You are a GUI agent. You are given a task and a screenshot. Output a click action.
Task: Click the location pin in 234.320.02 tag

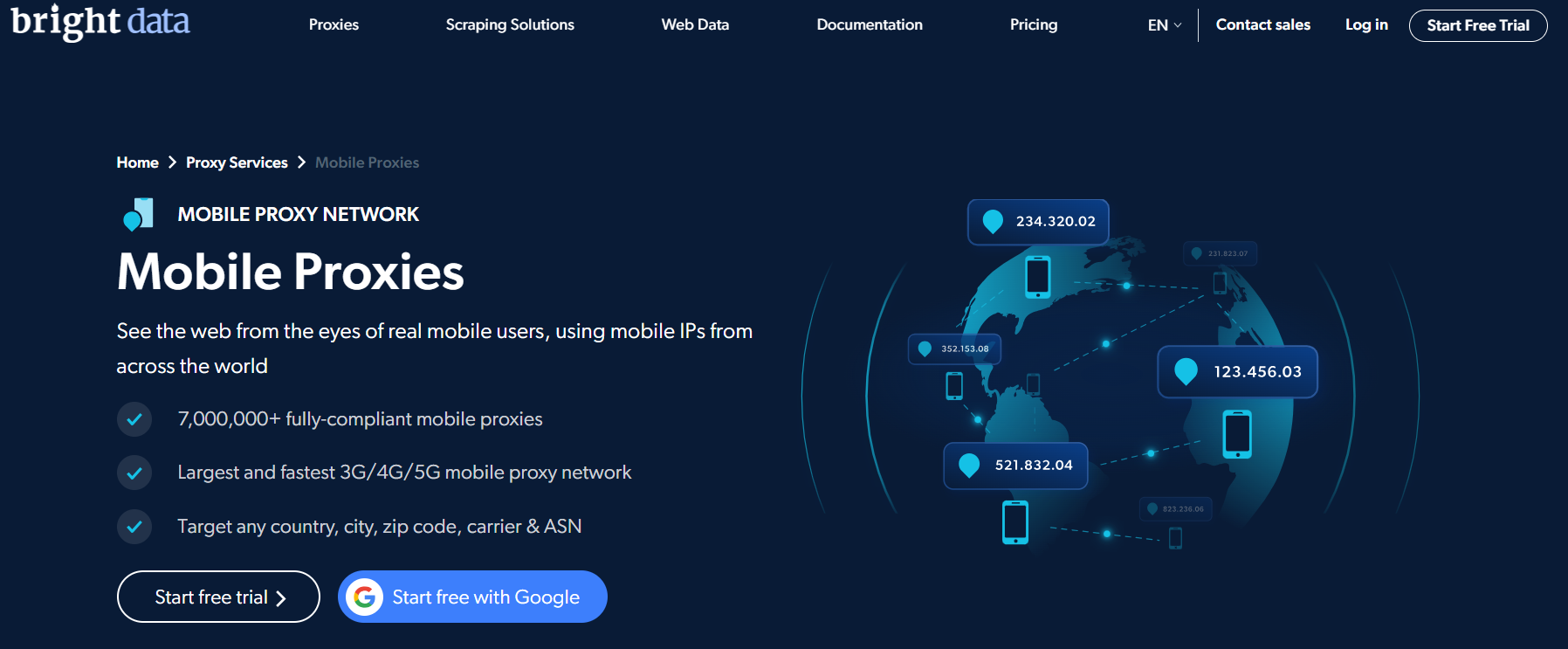tap(993, 222)
